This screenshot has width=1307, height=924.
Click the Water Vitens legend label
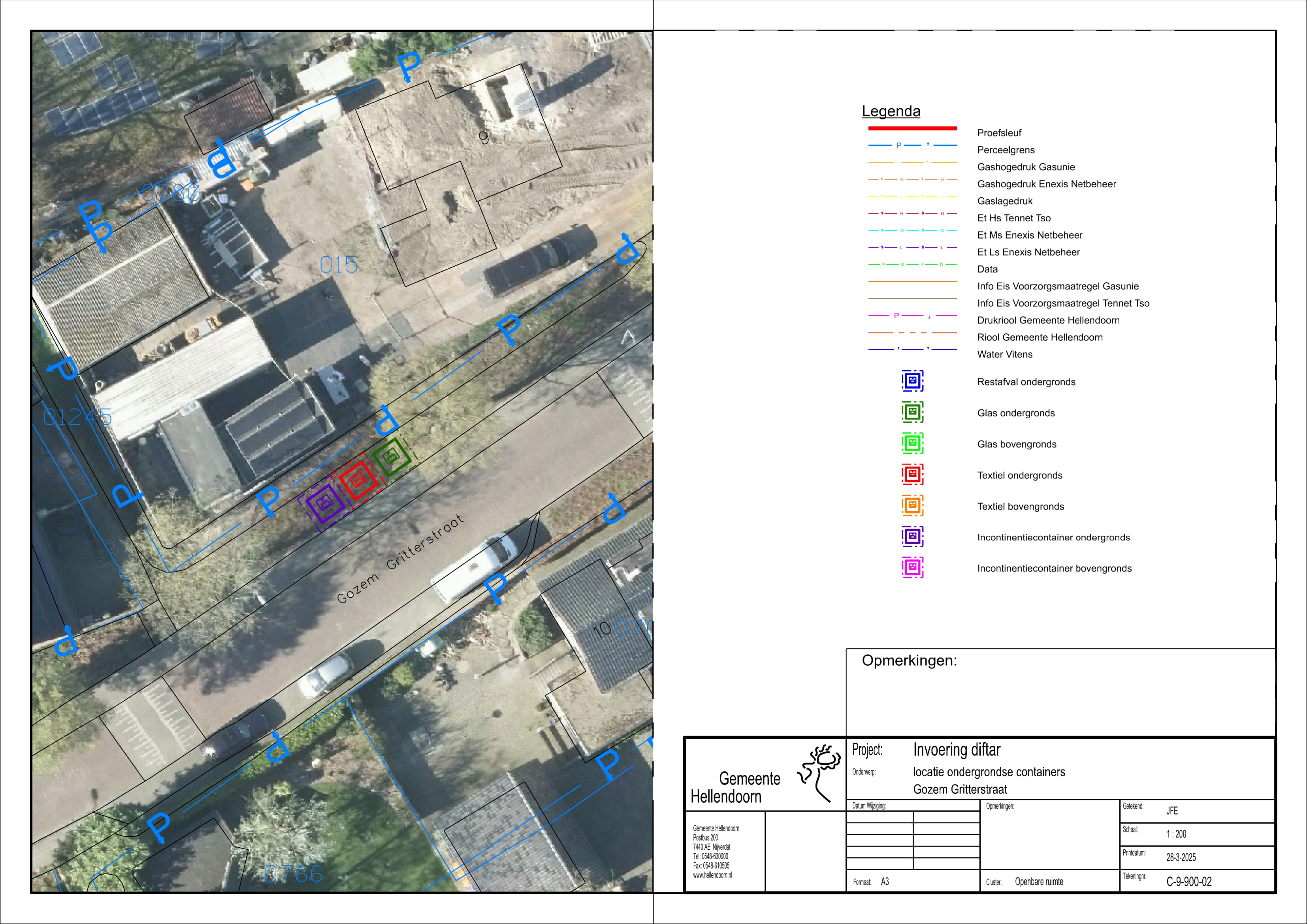point(1005,355)
